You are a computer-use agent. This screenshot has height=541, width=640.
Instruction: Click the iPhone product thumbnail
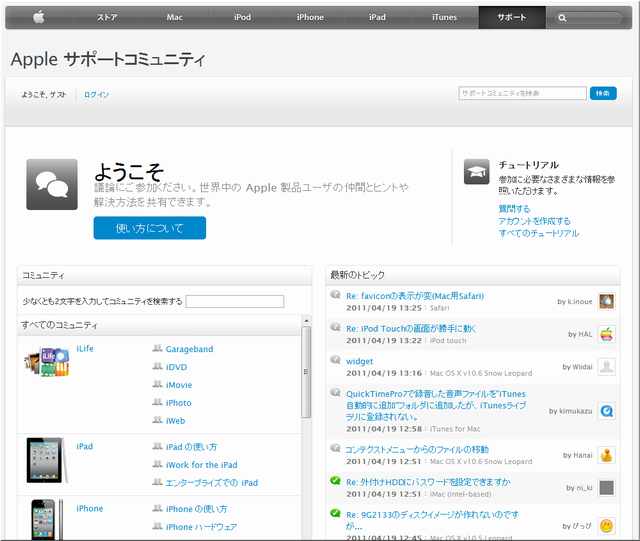pyautogui.click(x=46, y=519)
